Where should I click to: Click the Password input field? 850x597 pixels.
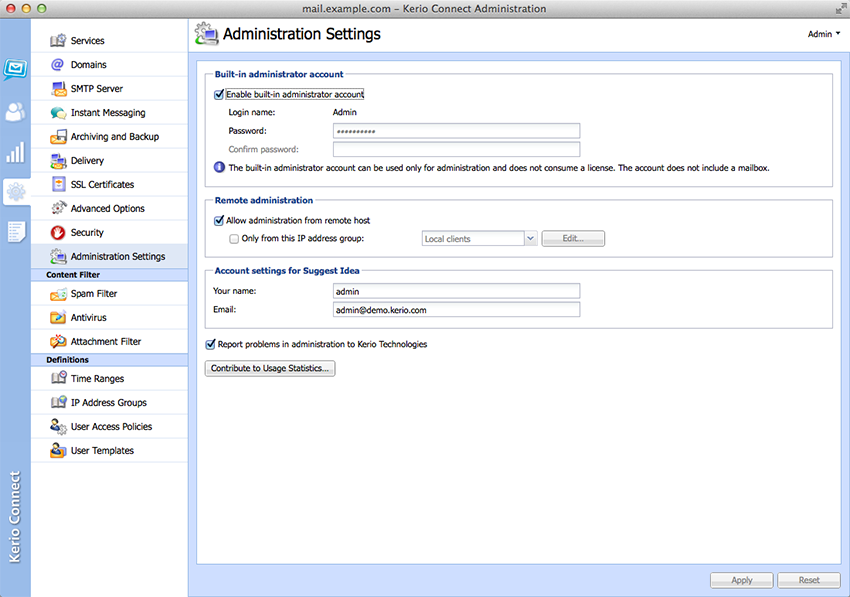click(456, 131)
